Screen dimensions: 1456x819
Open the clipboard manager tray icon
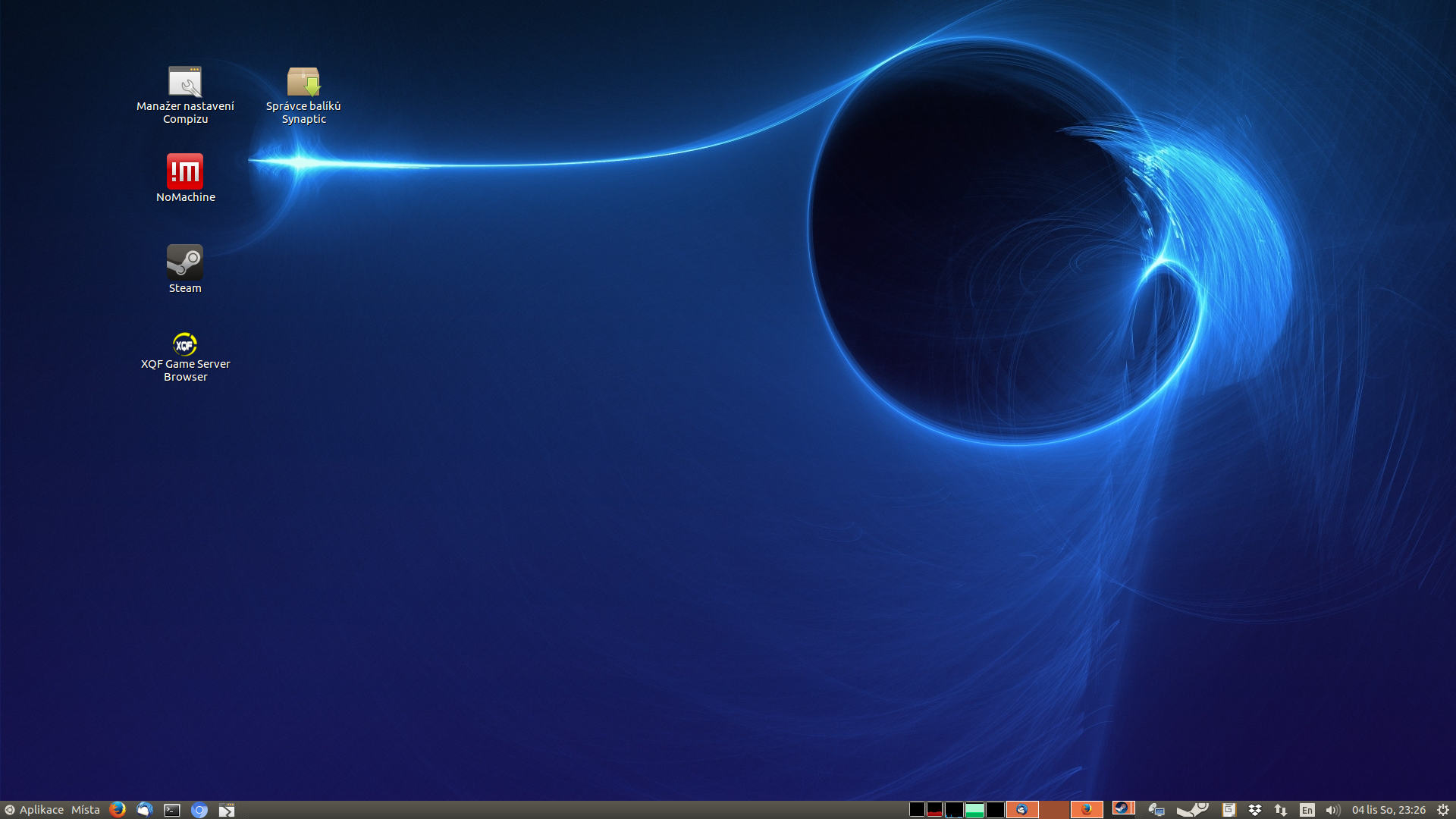1228,810
